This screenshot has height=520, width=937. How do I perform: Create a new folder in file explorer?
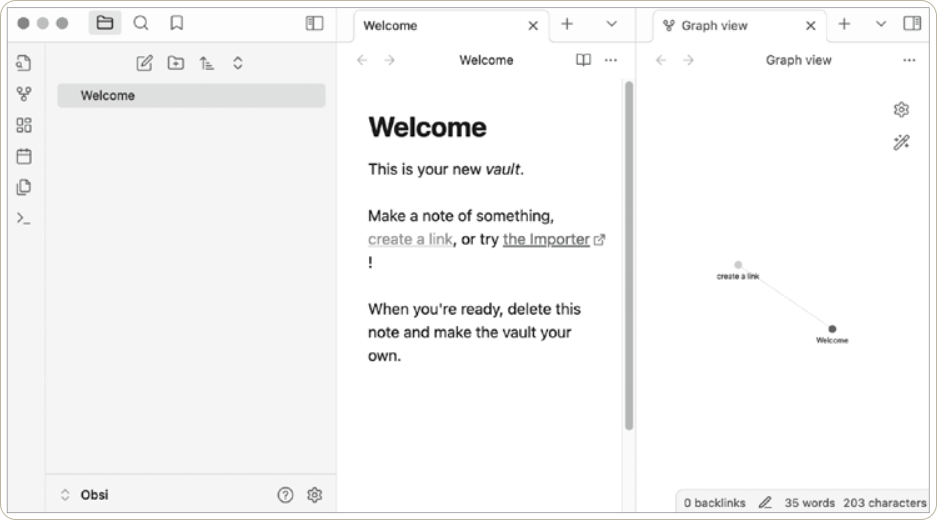176,63
